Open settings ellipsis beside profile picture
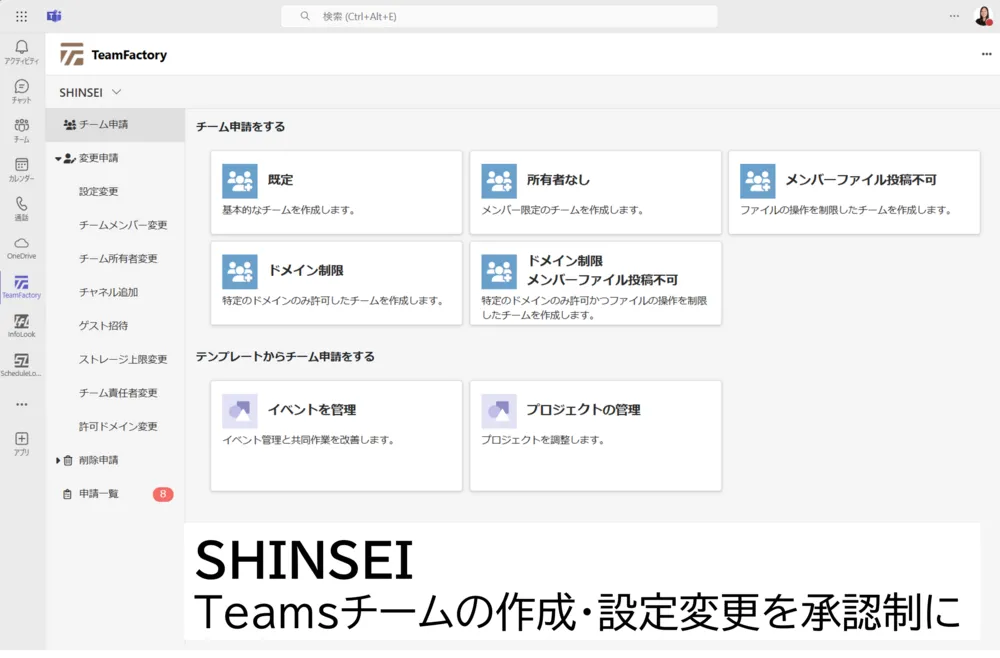The width and height of the screenshot is (1000, 658). [x=954, y=16]
